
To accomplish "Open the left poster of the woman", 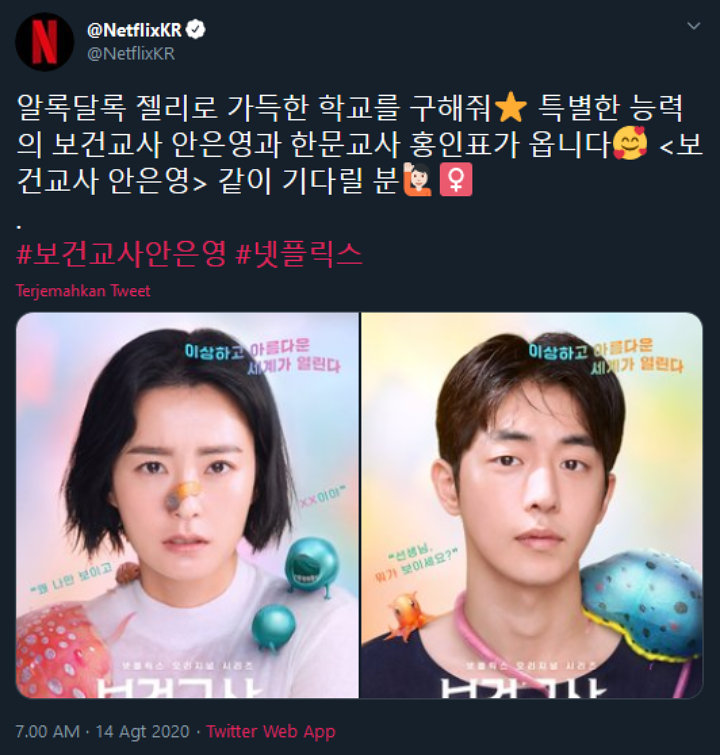I will [187, 505].
